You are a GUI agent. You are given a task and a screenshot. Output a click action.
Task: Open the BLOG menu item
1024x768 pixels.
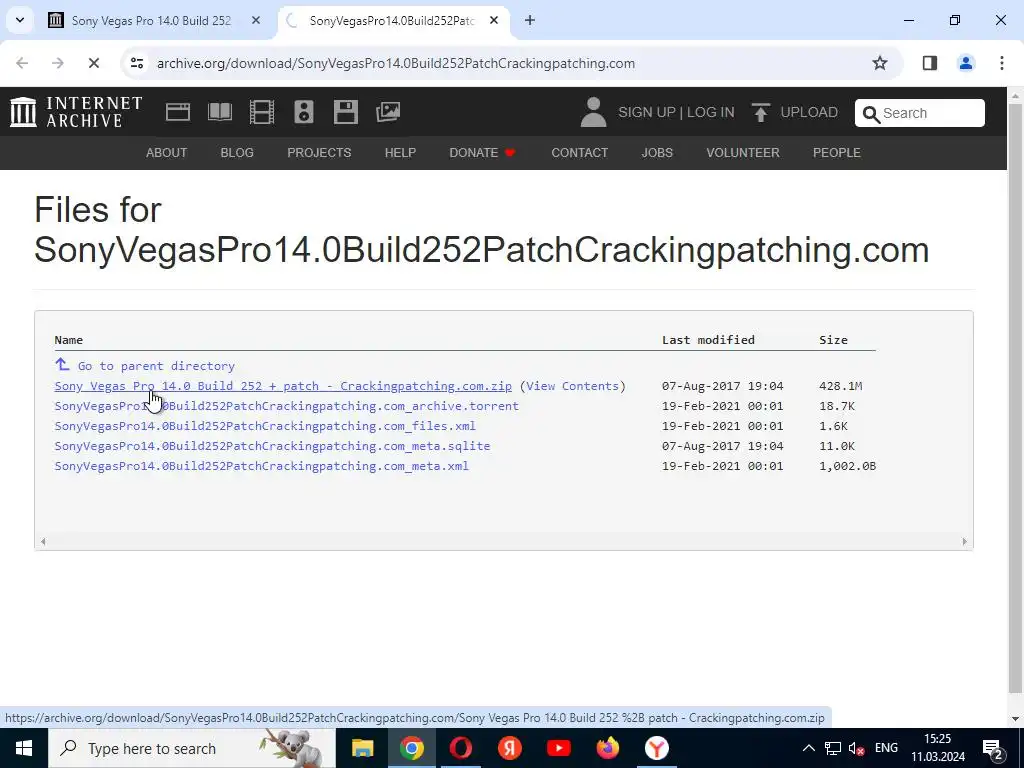[237, 153]
